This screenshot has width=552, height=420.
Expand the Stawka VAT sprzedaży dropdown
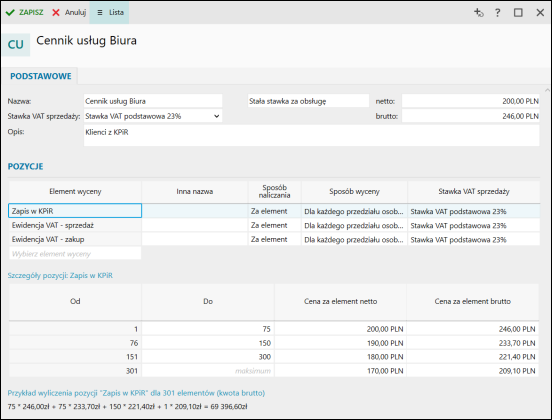pos(153,116)
